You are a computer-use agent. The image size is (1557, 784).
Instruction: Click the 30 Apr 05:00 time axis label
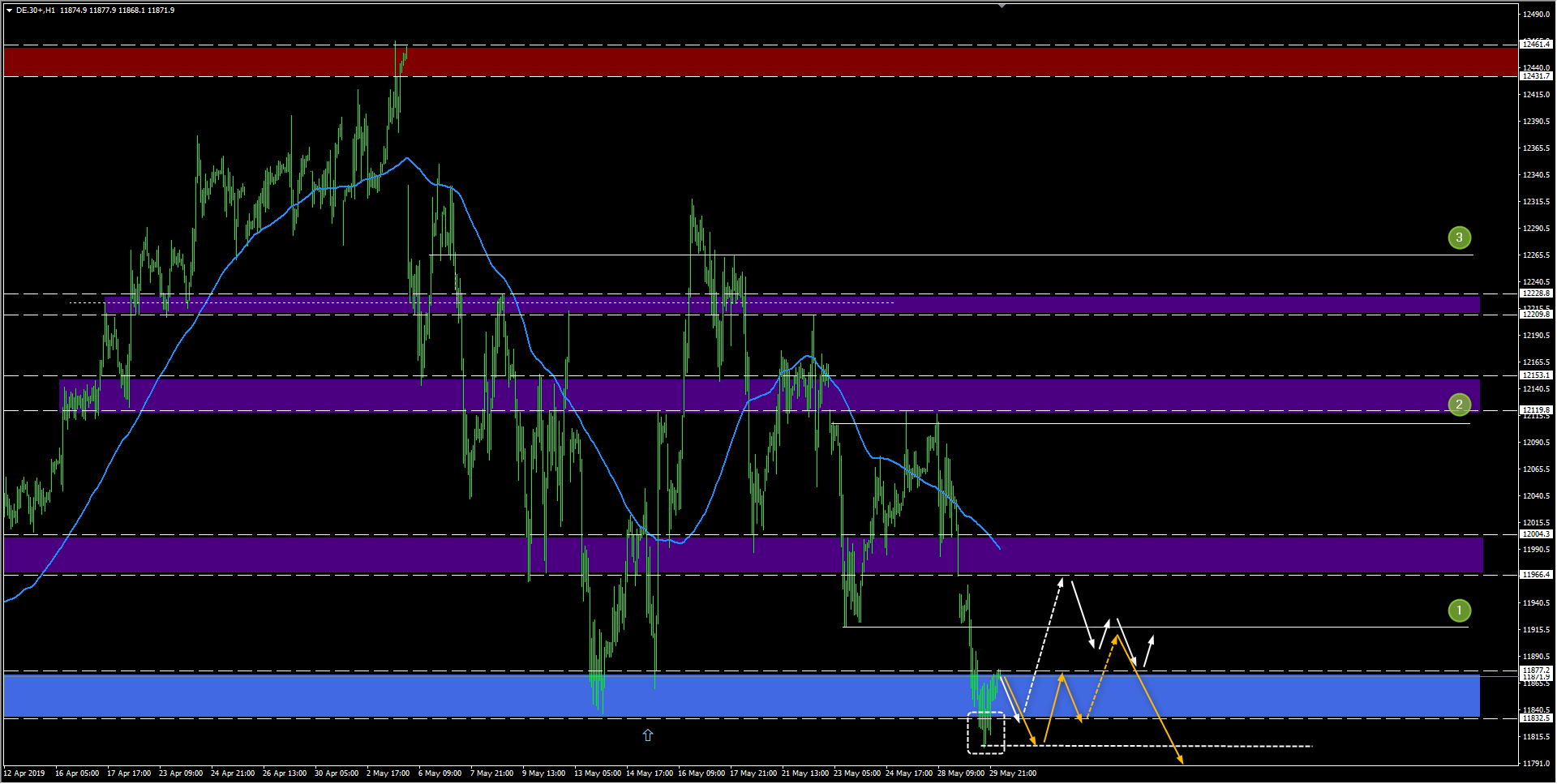[337, 773]
